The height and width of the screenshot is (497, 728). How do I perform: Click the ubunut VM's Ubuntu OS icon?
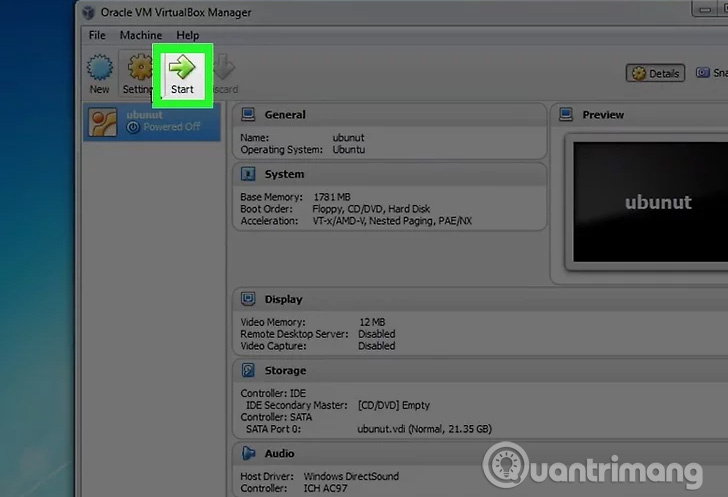pyautogui.click(x=103, y=123)
